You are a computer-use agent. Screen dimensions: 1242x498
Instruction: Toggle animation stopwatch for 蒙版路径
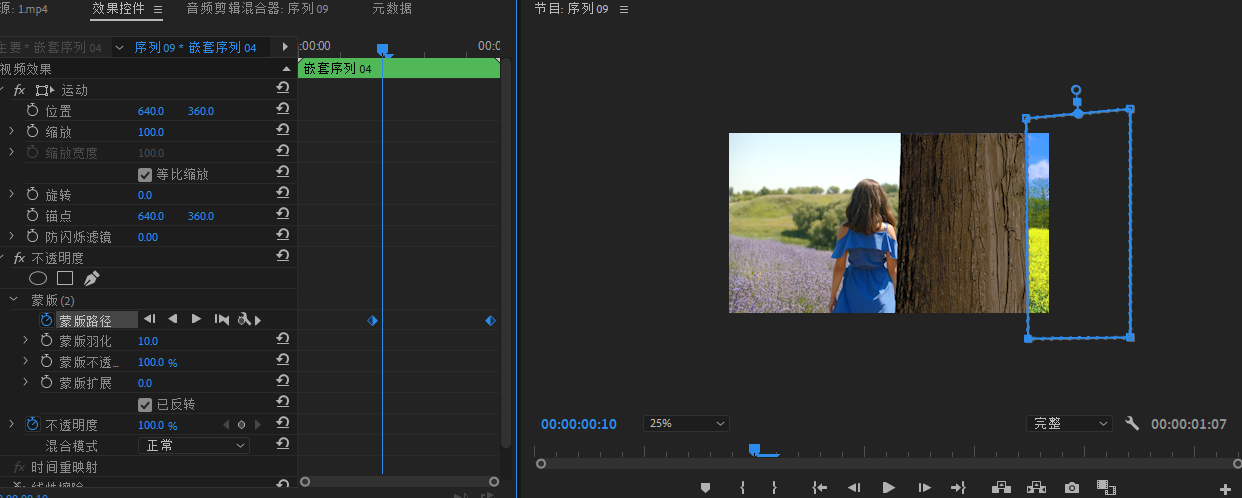click(46, 320)
